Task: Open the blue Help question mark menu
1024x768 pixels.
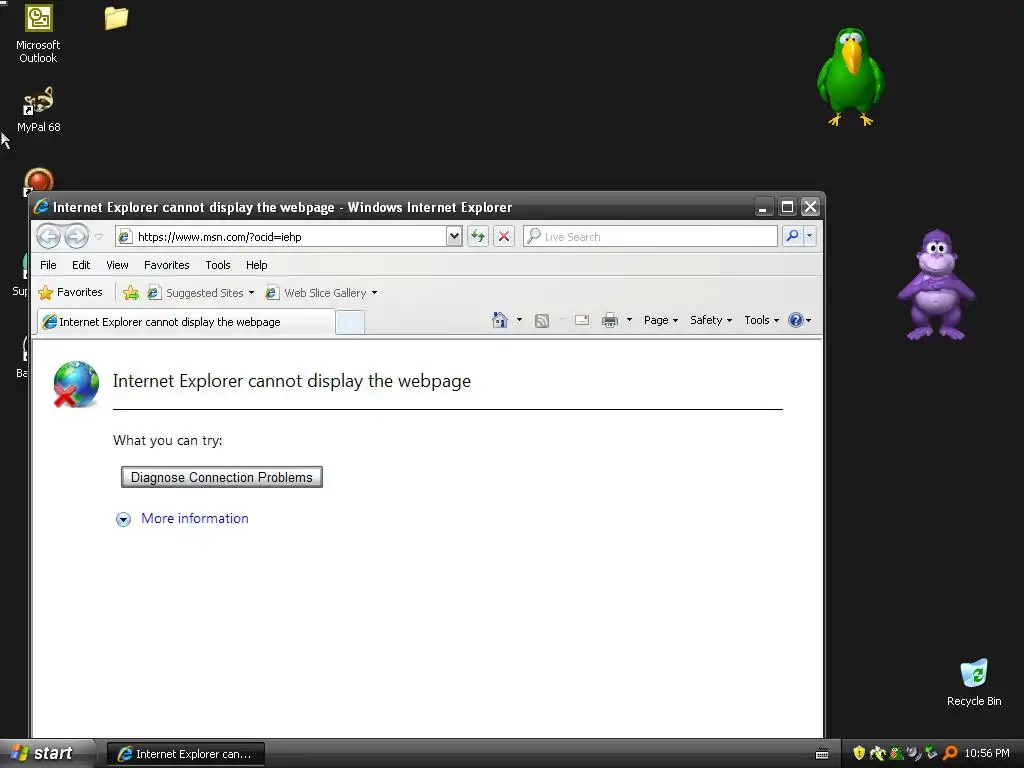Action: tap(799, 320)
